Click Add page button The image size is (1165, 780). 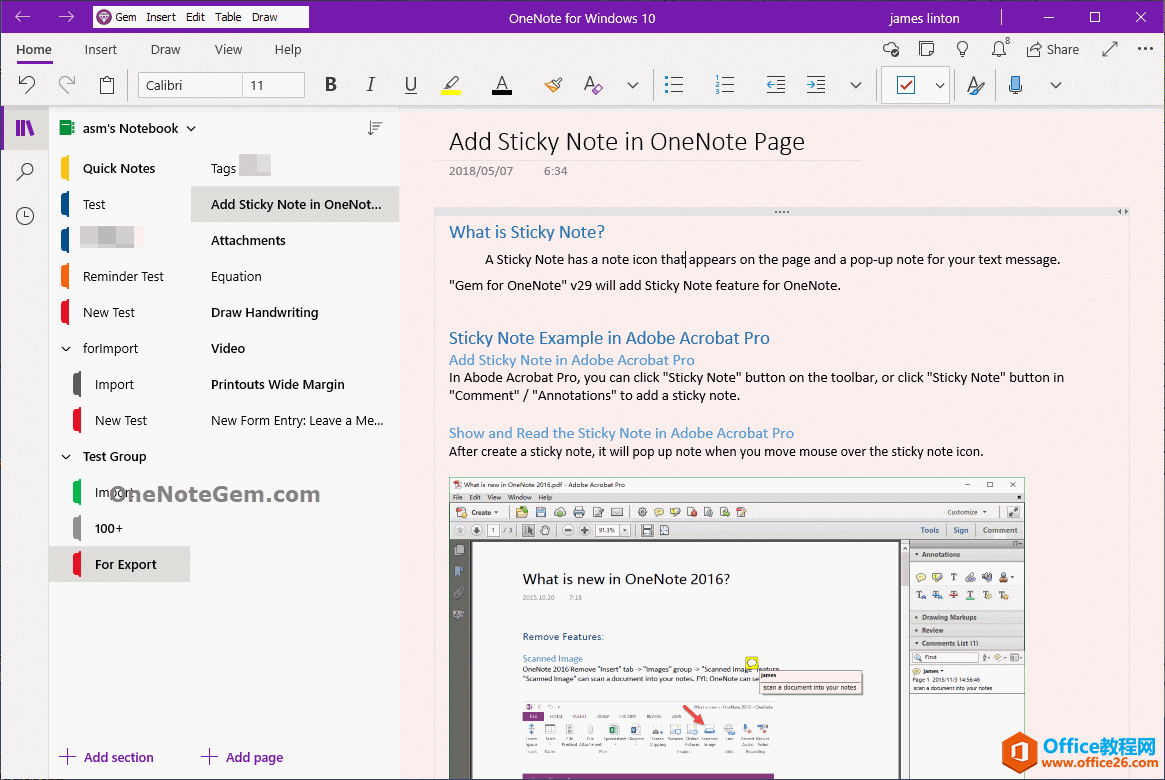(x=242, y=757)
